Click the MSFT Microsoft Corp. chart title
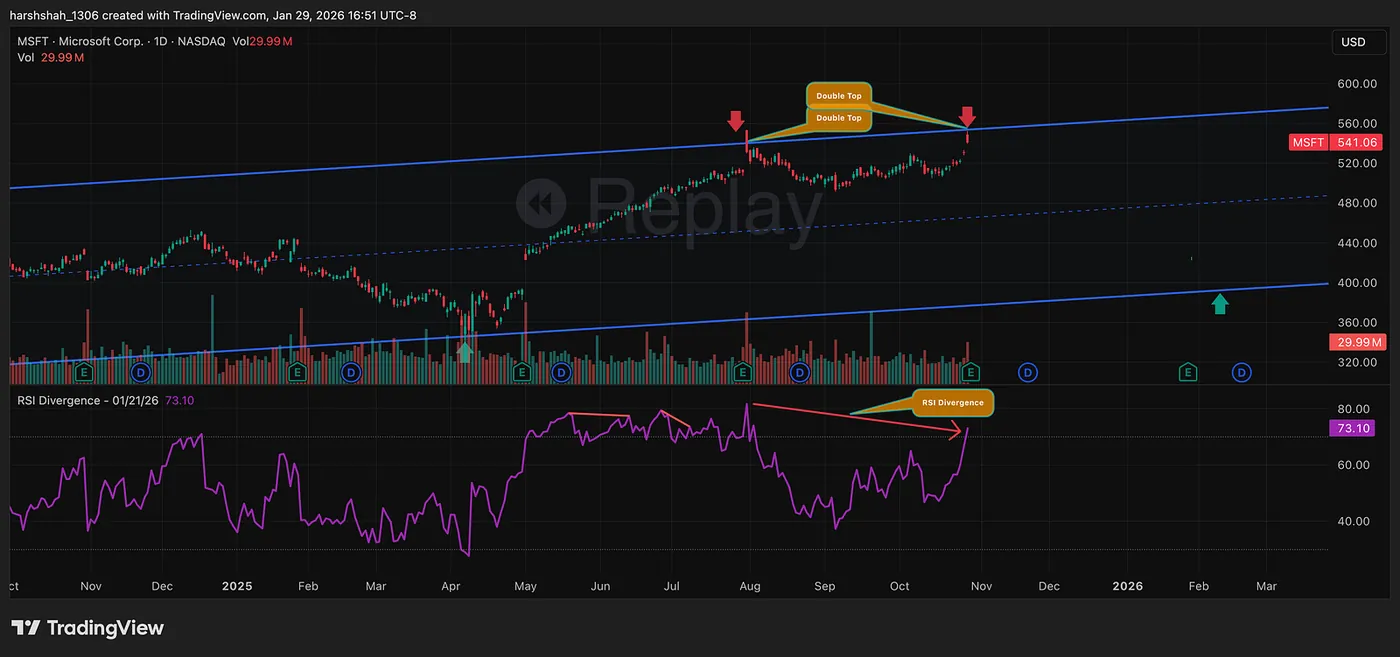Viewport: 1400px width, 657px height. coord(78,41)
